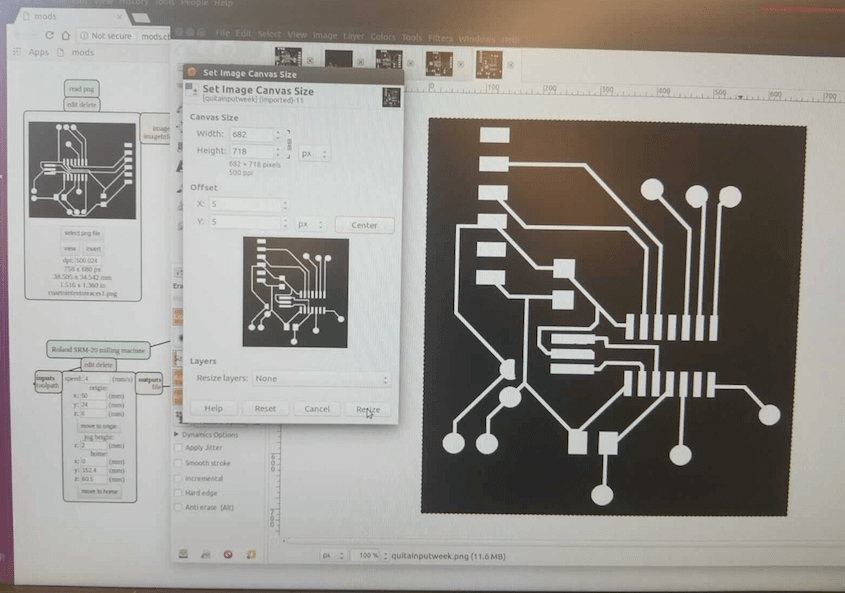845x593 pixels.
Task: Click the image thumbnail in dialog header
Action: [x=391, y=97]
